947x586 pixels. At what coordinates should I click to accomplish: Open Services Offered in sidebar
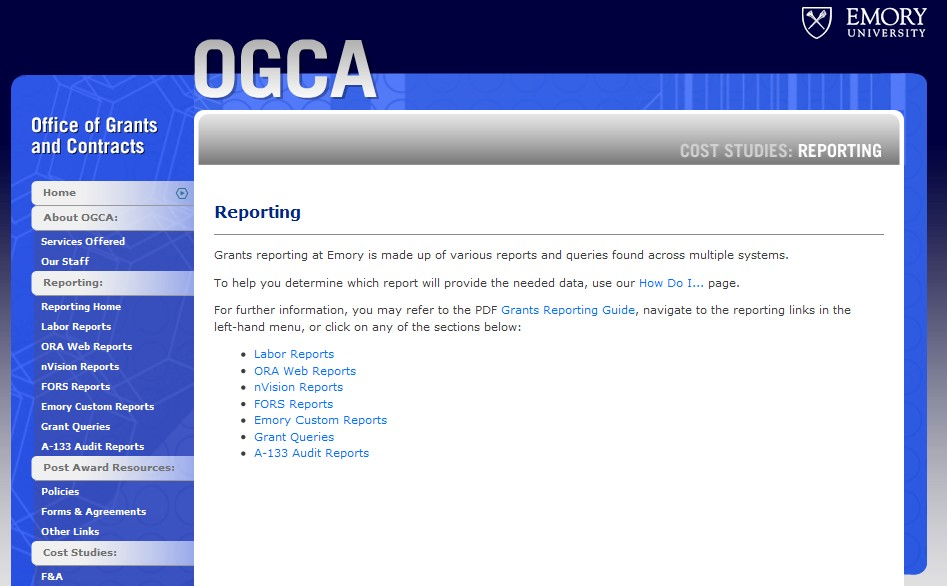point(83,241)
